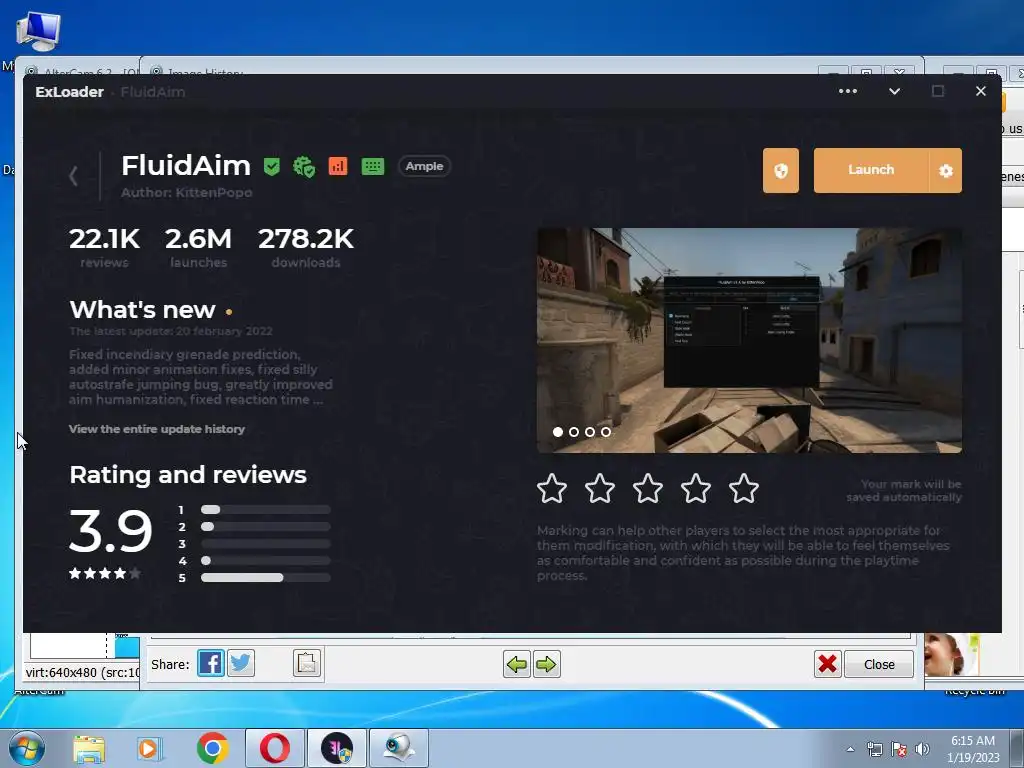Select the third screenshot carousel dot
The width and height of the screenshot is (1024, 768).
click(x=590, y=432)
